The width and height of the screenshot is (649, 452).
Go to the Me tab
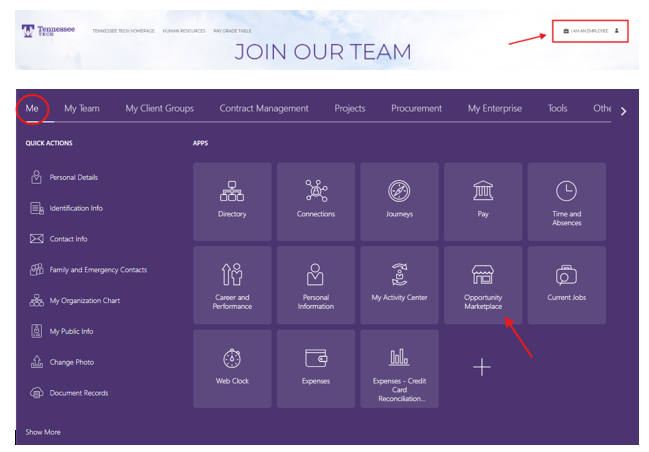click(x=33, y=108)
